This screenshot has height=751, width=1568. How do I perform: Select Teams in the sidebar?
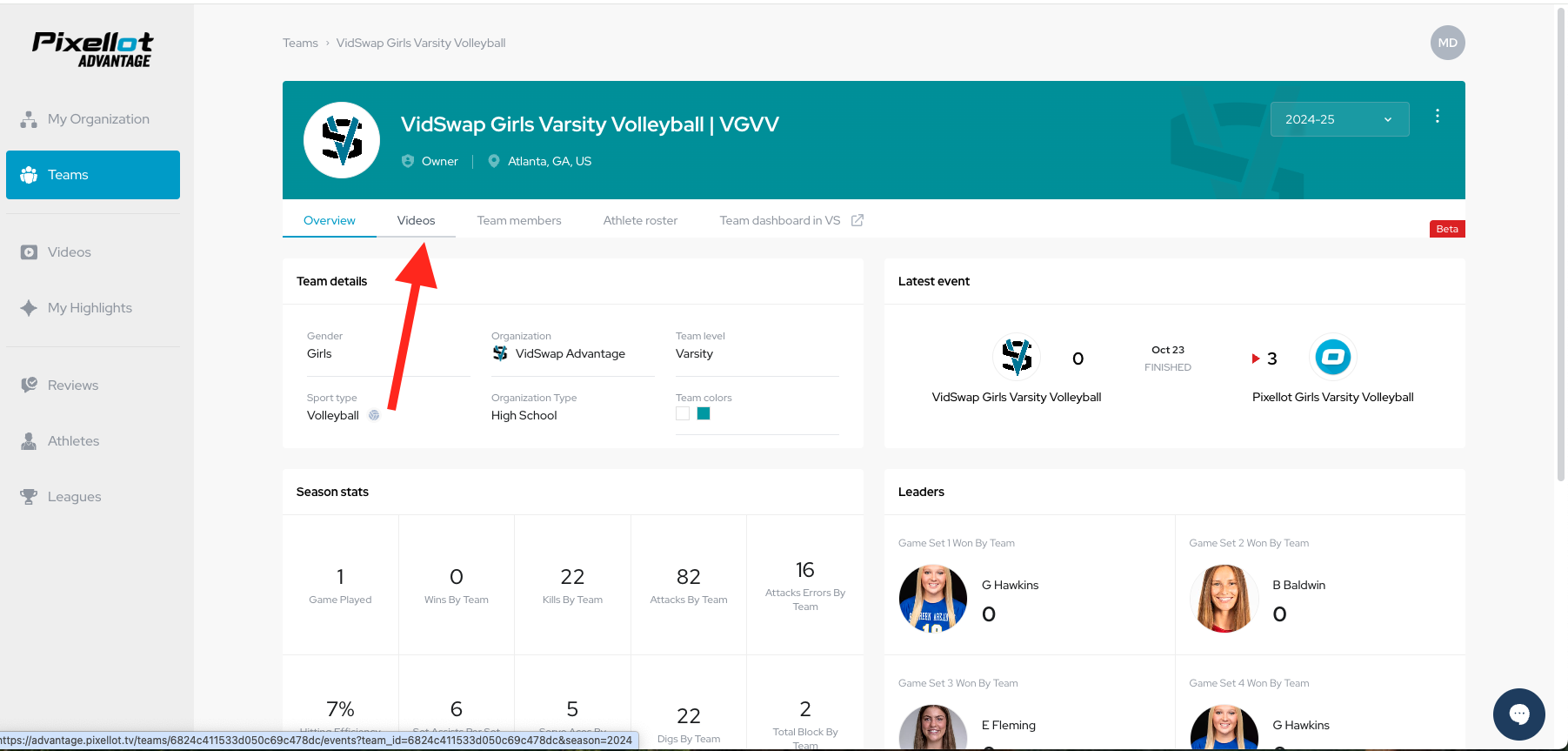click(x=93, y=175)
